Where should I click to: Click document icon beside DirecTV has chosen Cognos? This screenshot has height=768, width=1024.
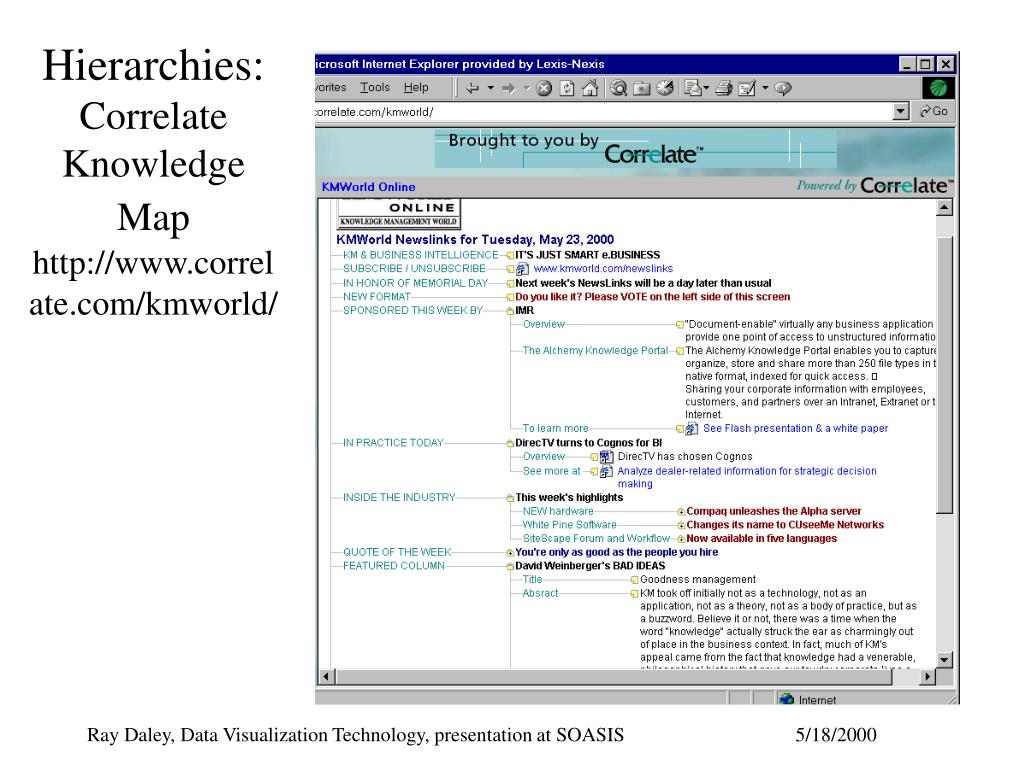pos(606,457)
